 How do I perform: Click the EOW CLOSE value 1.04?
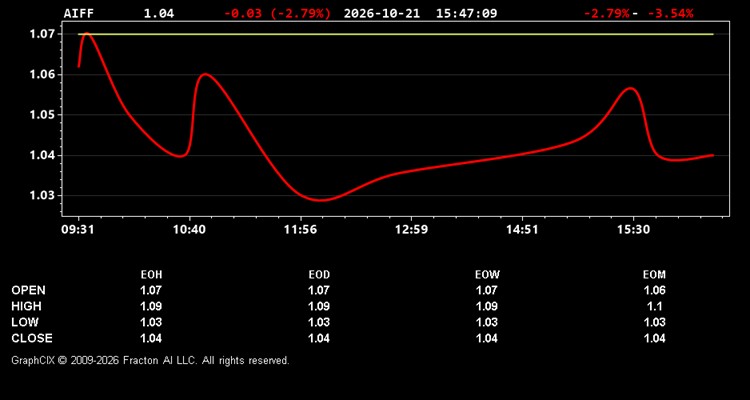[x=487, y=338]
